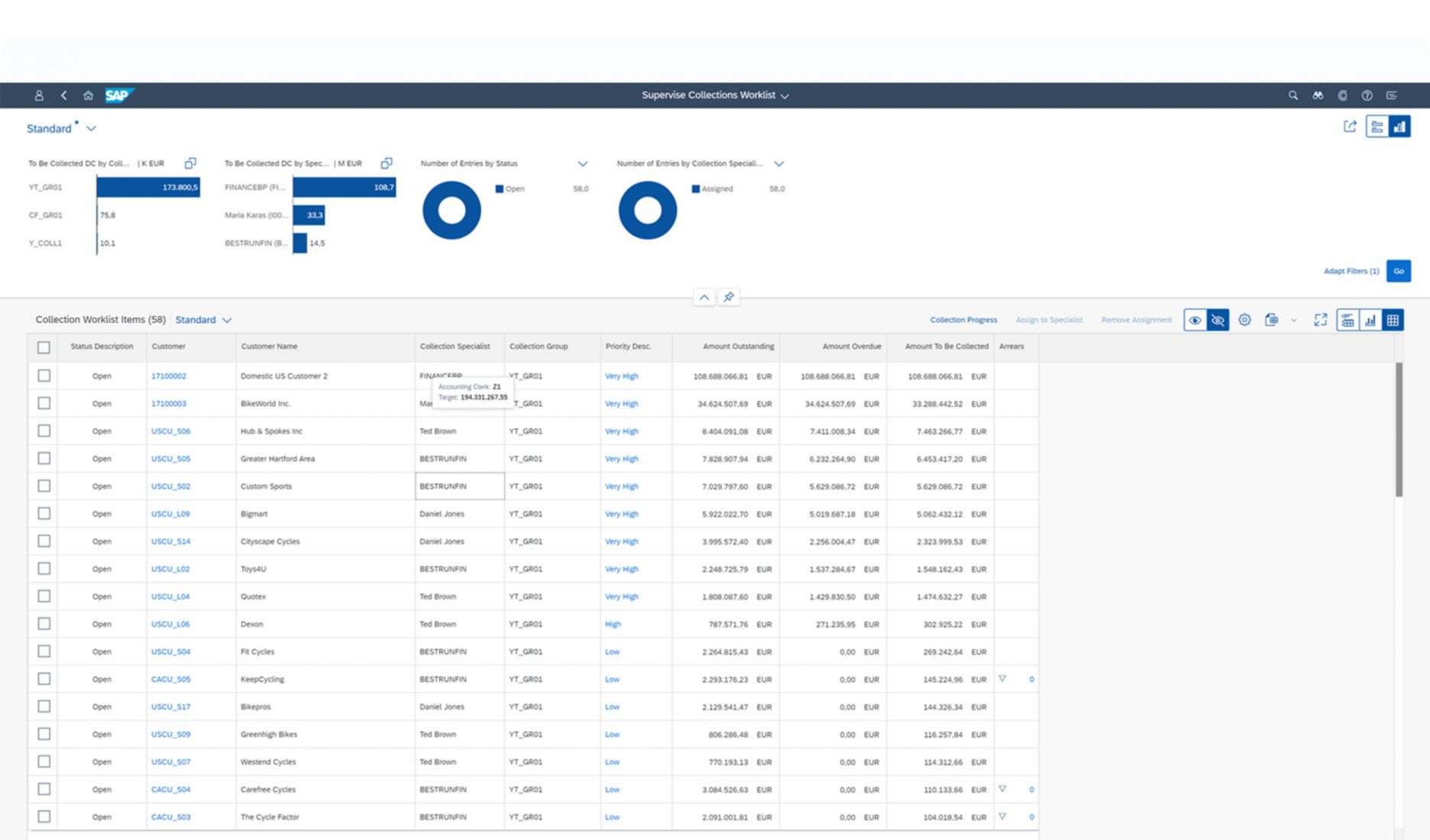This screenshot has height=840, width=1430.
Task: Collapse the filter area with the chevron
Action: click(704, 297)
